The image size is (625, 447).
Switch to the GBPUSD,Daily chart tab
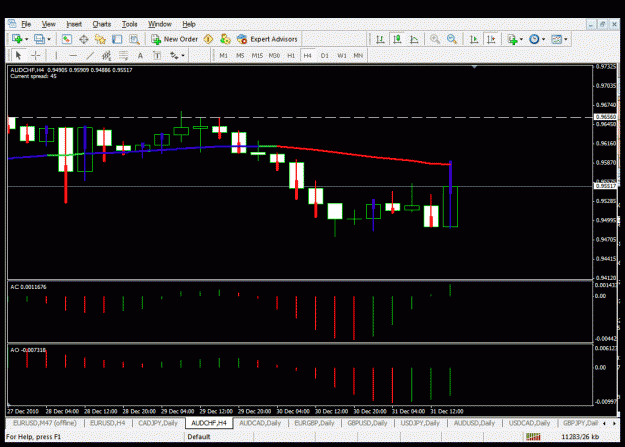tap(367, 423)
